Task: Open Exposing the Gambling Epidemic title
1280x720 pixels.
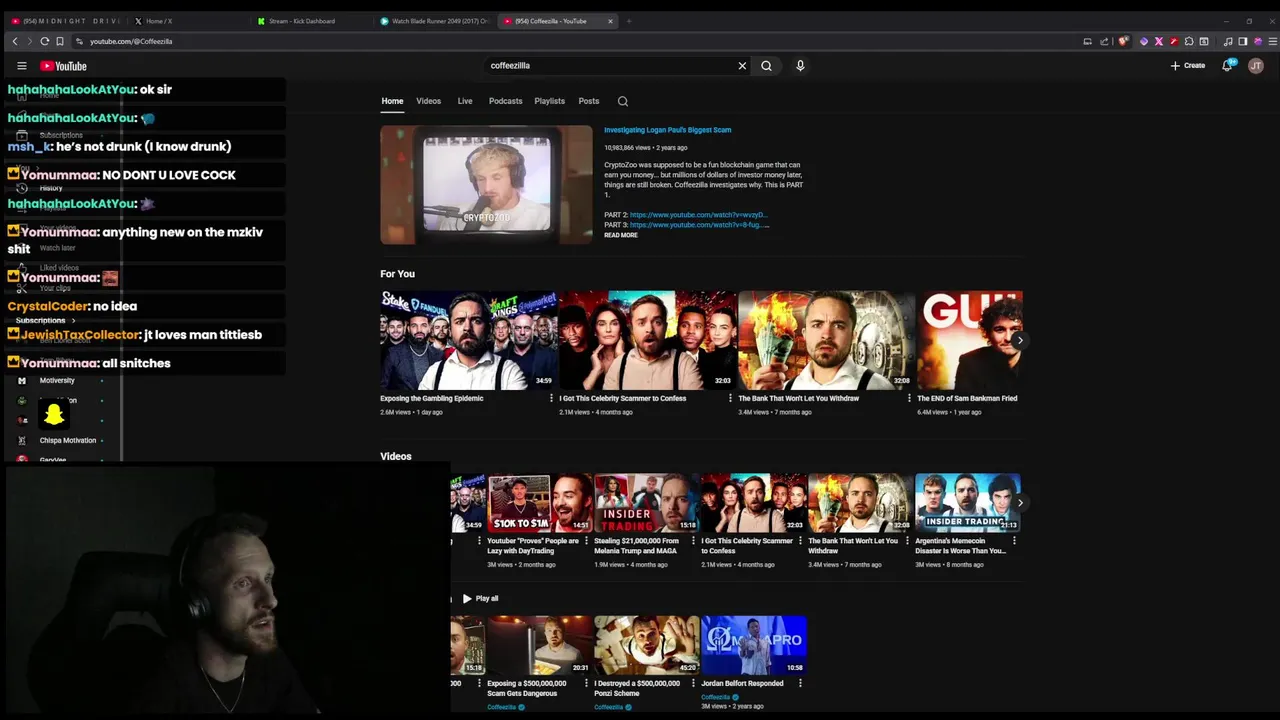Action: pyautogui.click(x=431, y=398)
